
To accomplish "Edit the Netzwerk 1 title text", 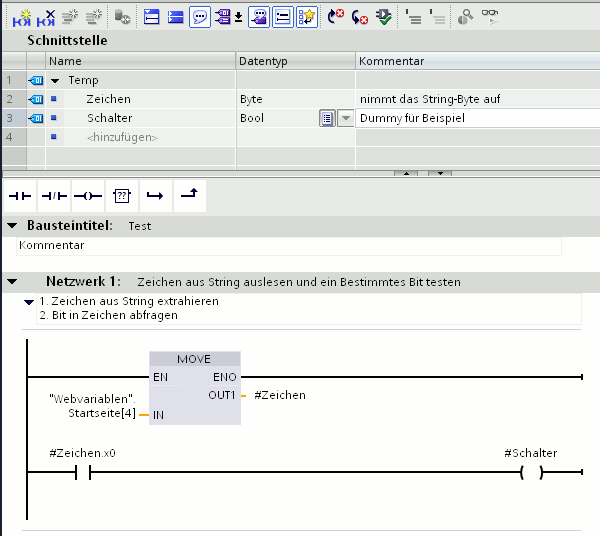I will coord(299,282).
